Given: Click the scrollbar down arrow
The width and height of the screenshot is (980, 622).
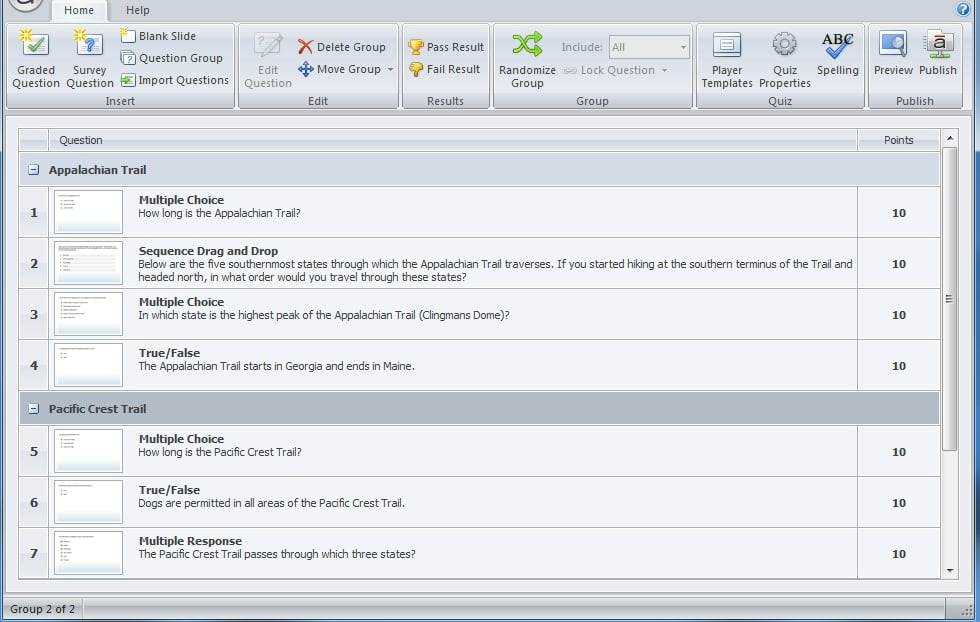Looking at the screenshot, I should click(x=950, y=571).
